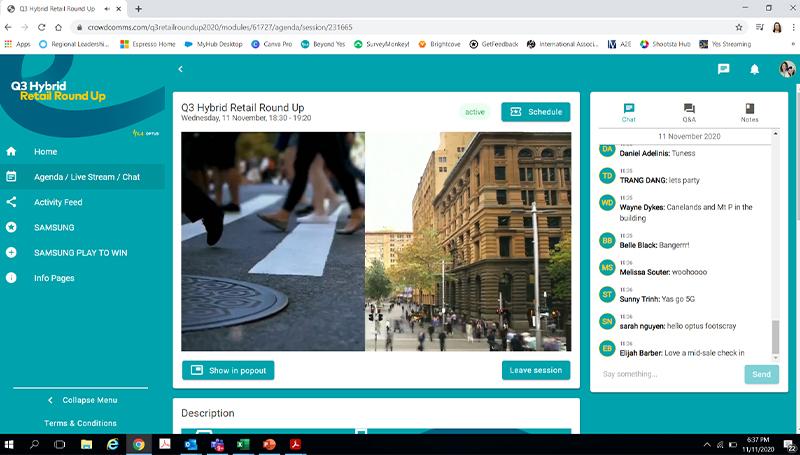Open Excel from taskbar
The height and width of the screenshot is (455, 800).
click(243, 444)
